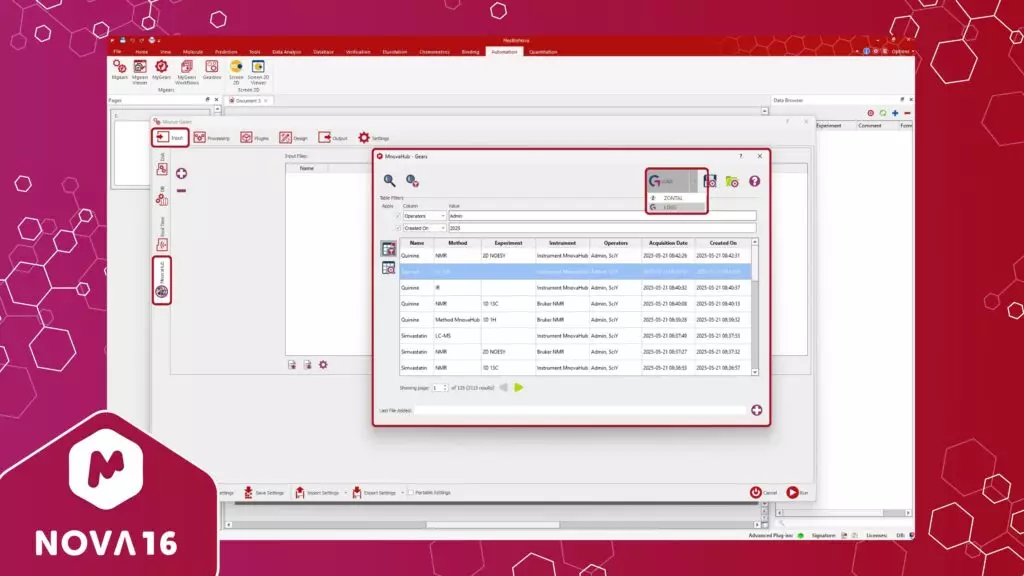Expand the Created On column dropdown
This screenshot has width=1024, height=576.
tap(442, 228)
